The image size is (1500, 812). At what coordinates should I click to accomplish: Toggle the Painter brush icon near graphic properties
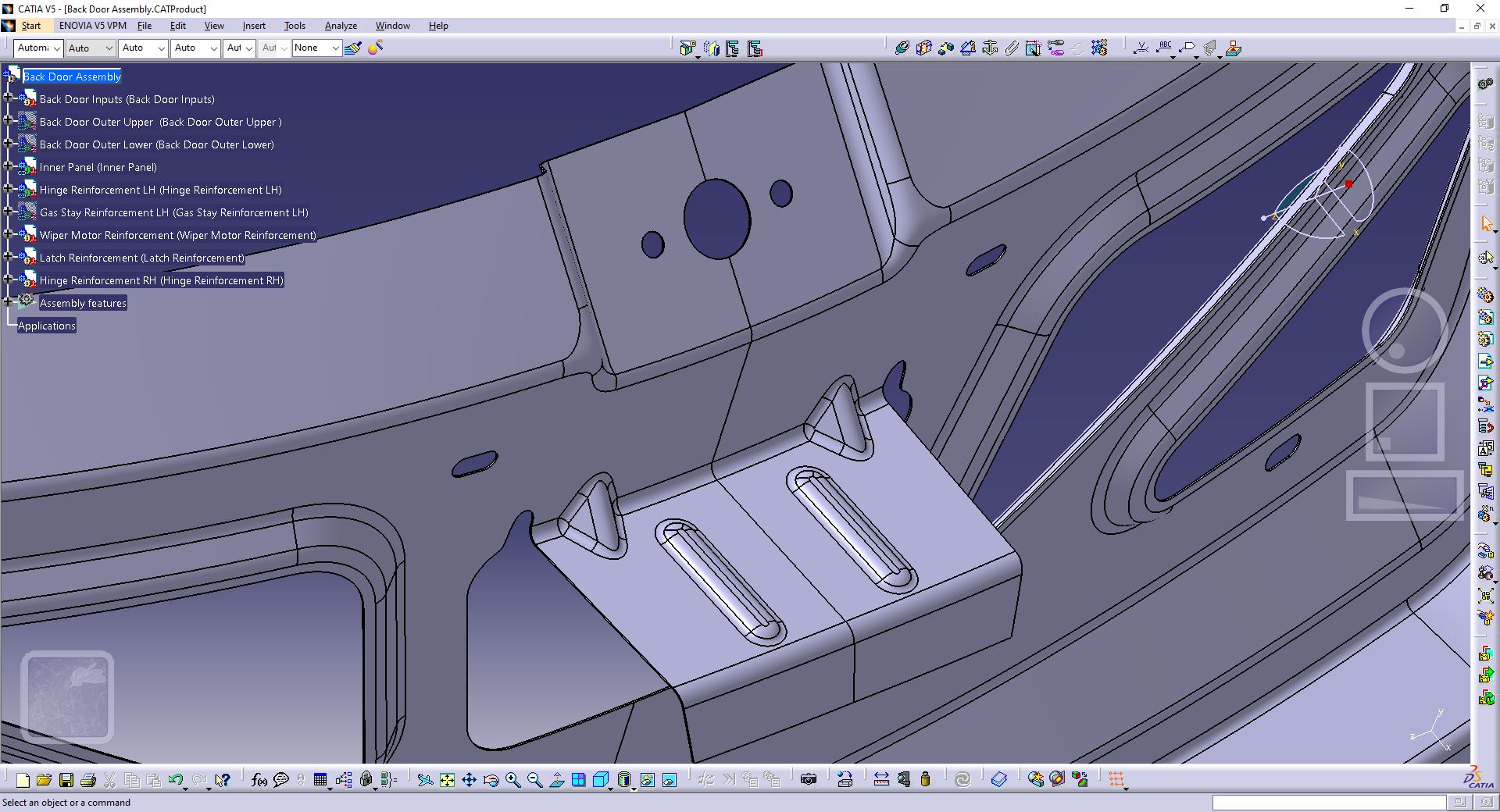(352, 48)
